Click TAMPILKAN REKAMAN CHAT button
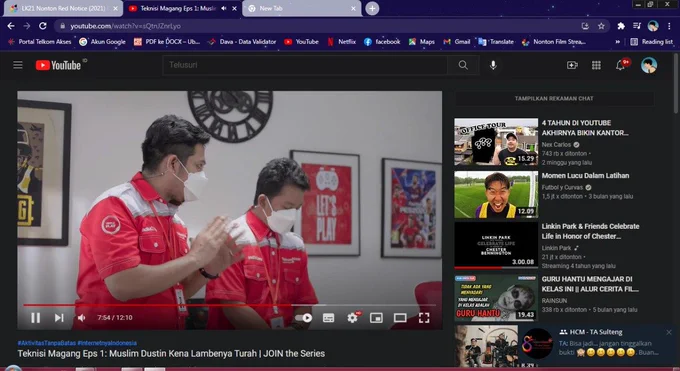 (x=554, y=98)
